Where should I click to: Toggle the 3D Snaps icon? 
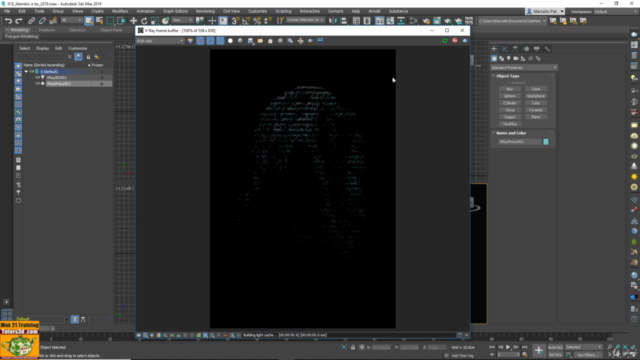pos(236,21)
